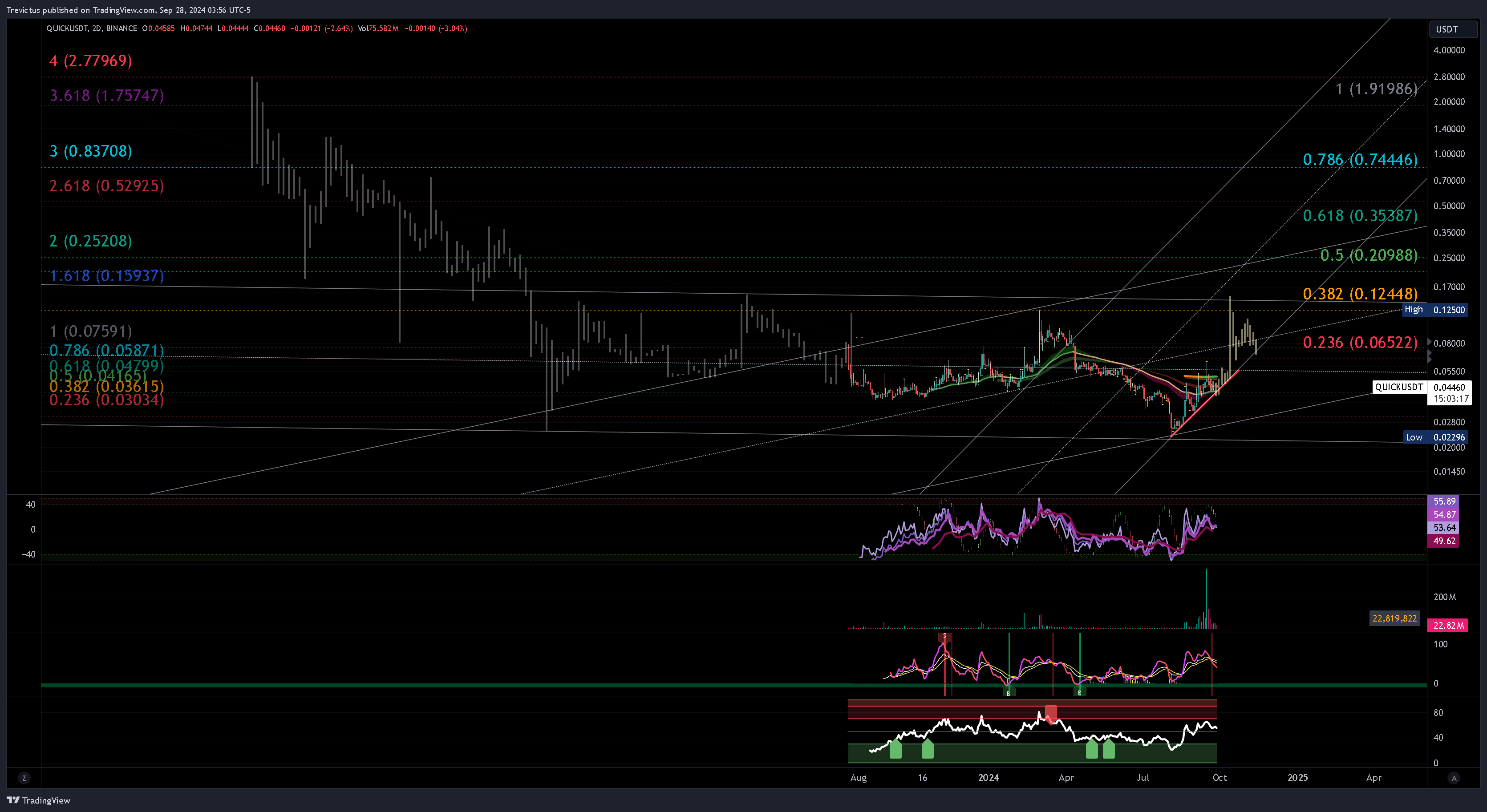Click the 2024 label on time axis
This screenshot has height=812, width=1487.
988,778
